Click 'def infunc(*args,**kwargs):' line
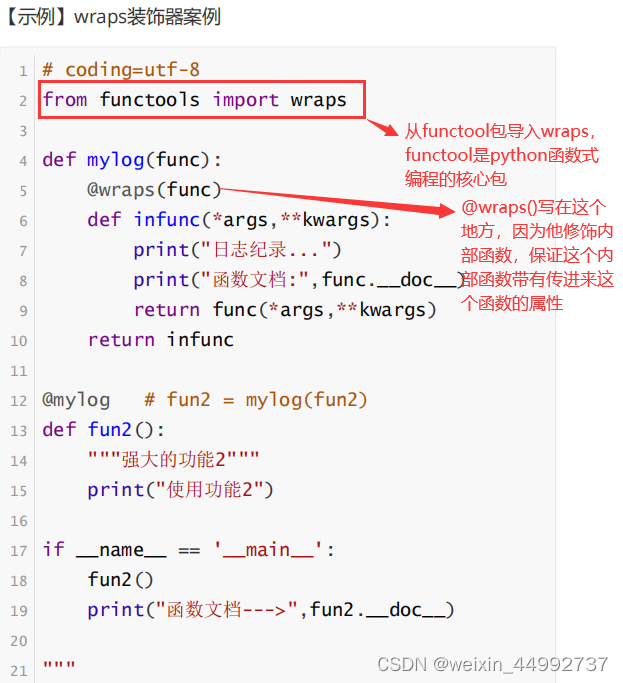Image resolution: width=623 pixels, height=683 pixels. (239, 220)
